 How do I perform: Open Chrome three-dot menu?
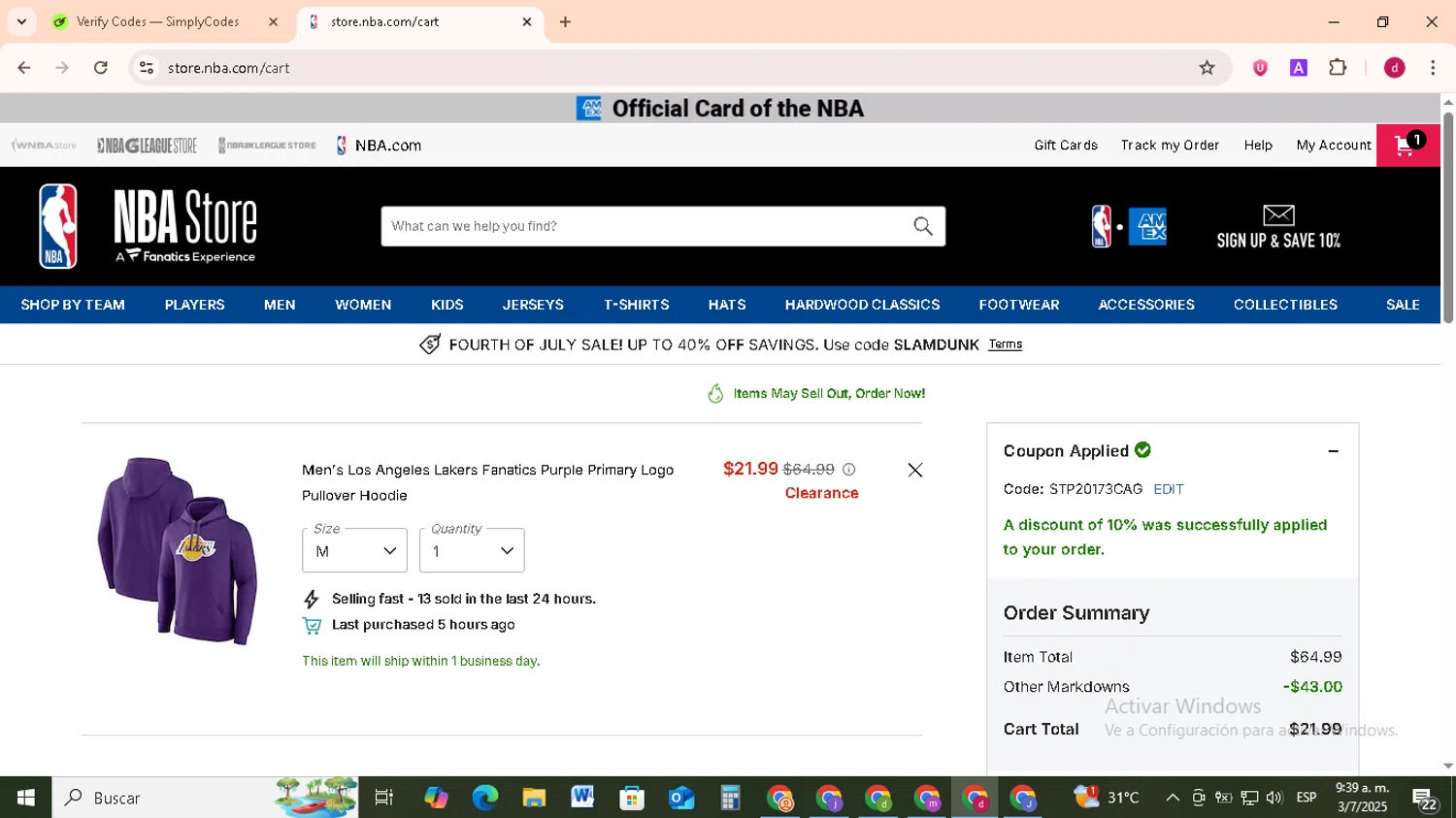pos(1433,68)
